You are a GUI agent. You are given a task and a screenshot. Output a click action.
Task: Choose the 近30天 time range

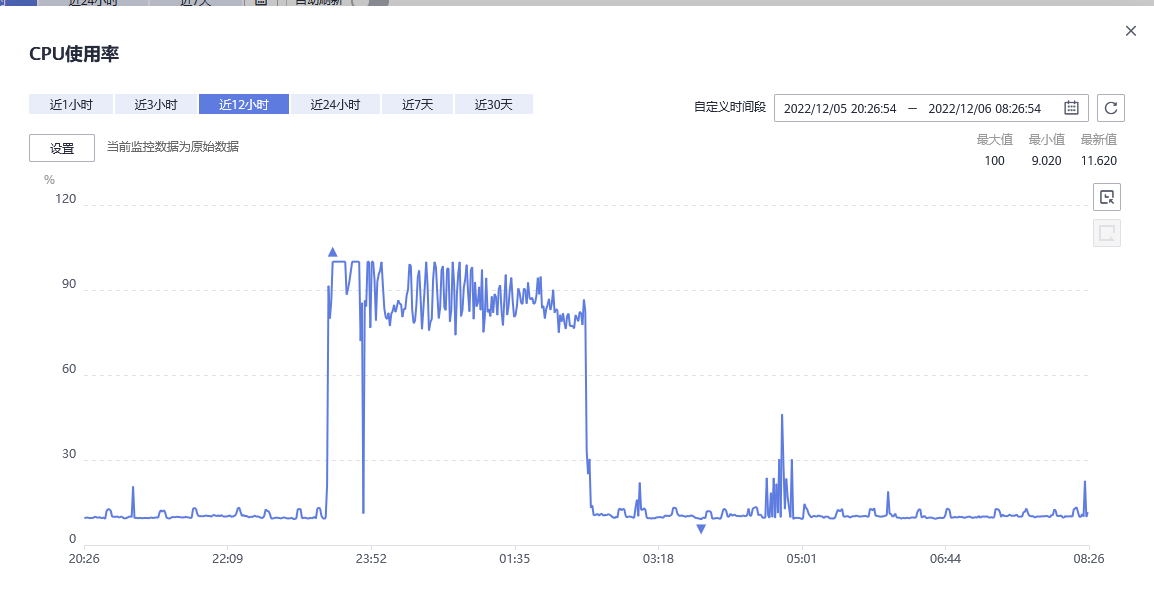pyautogui.click(x=493, y=104)
